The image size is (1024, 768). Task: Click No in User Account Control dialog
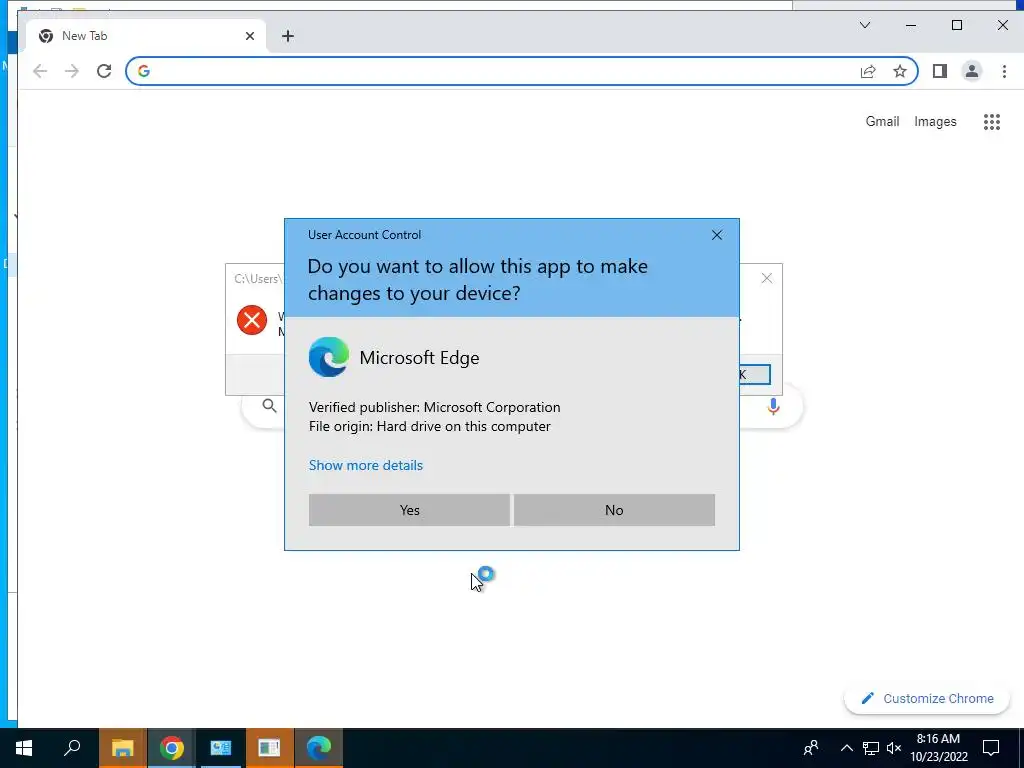614,510
